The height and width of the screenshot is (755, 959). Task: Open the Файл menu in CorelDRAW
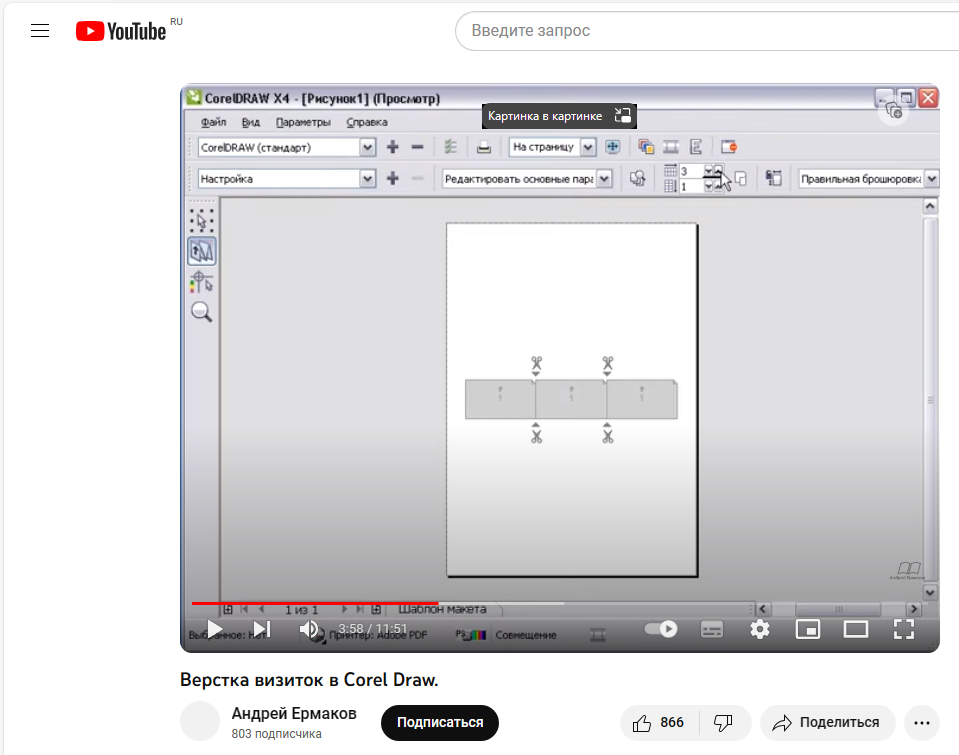(x=213, y=122)
